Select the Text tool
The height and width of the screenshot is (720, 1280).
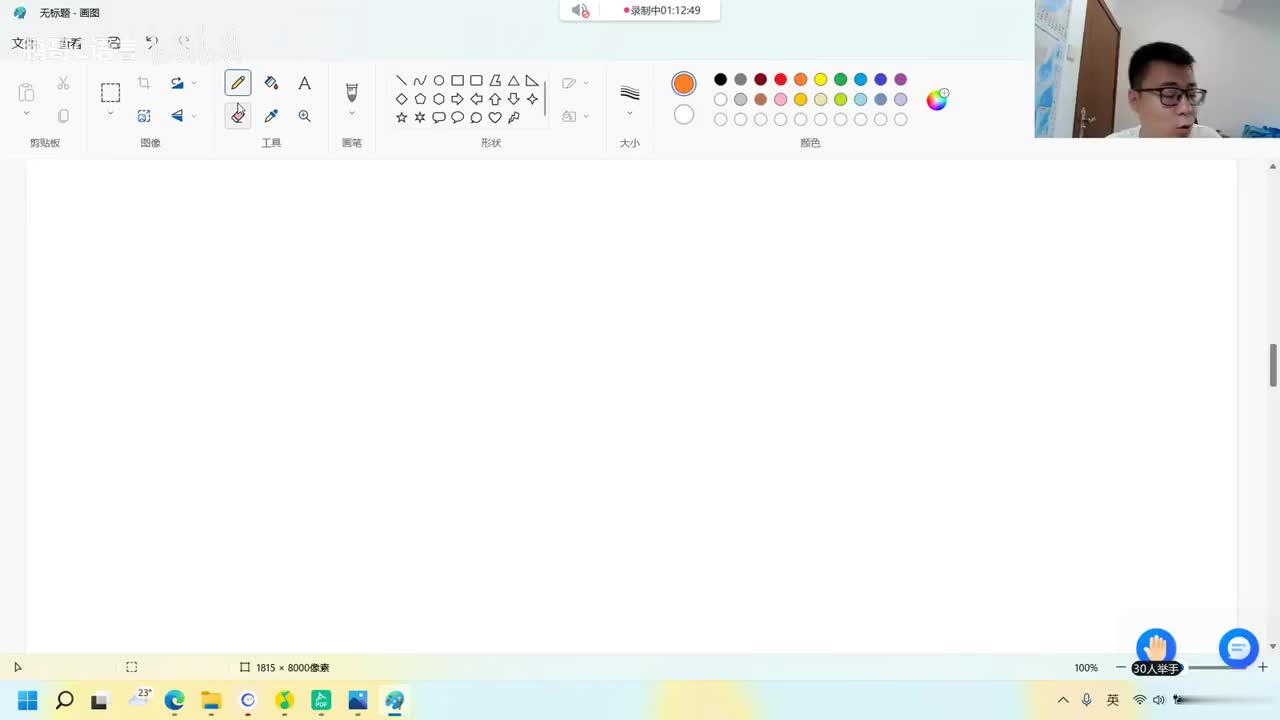click(x=304, y=83)
